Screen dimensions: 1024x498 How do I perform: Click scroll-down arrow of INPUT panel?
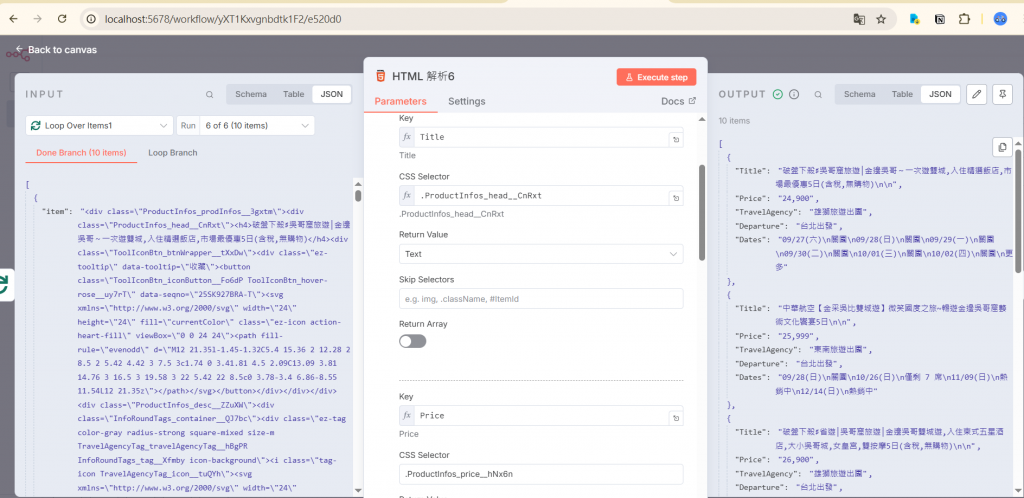click(358, 490)
